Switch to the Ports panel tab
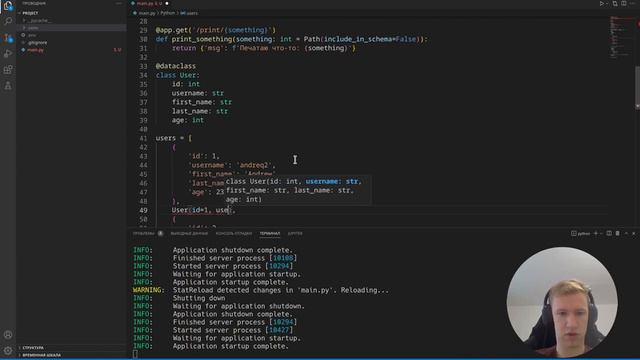Screen dimensions: 640x360 [x=295, y=233]
